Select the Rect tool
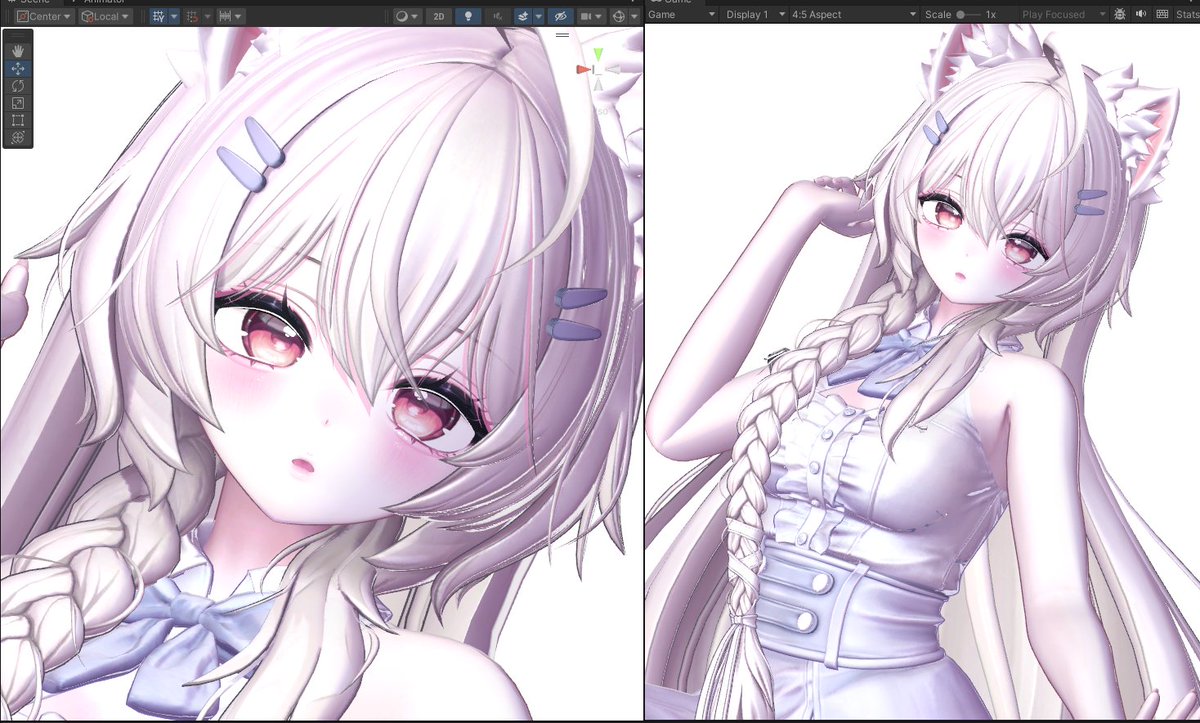This screenshot has width=1200, height=723. tap(18, 120)
